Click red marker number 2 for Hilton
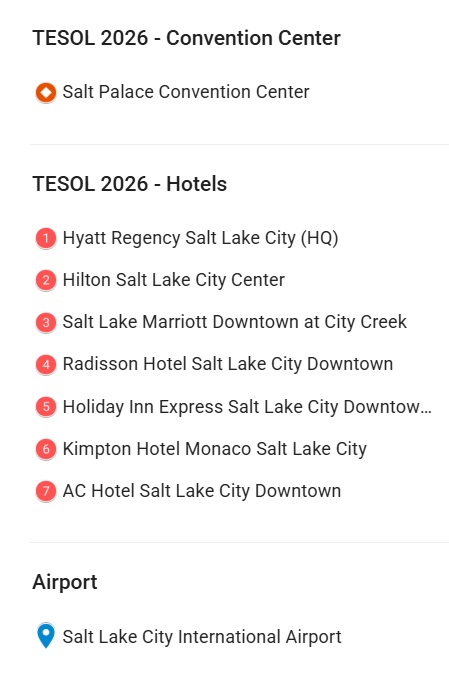449x682 pixels. coord(46,281)
